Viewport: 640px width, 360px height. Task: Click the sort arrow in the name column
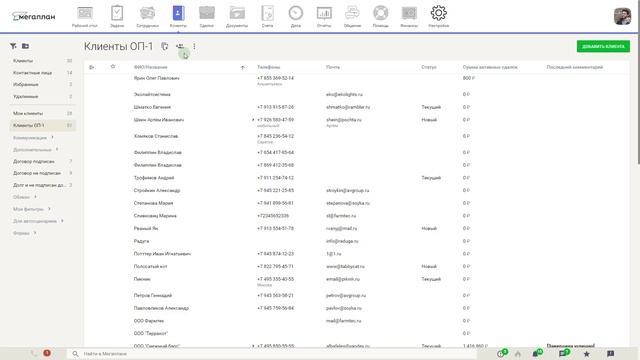click(243, 67)
